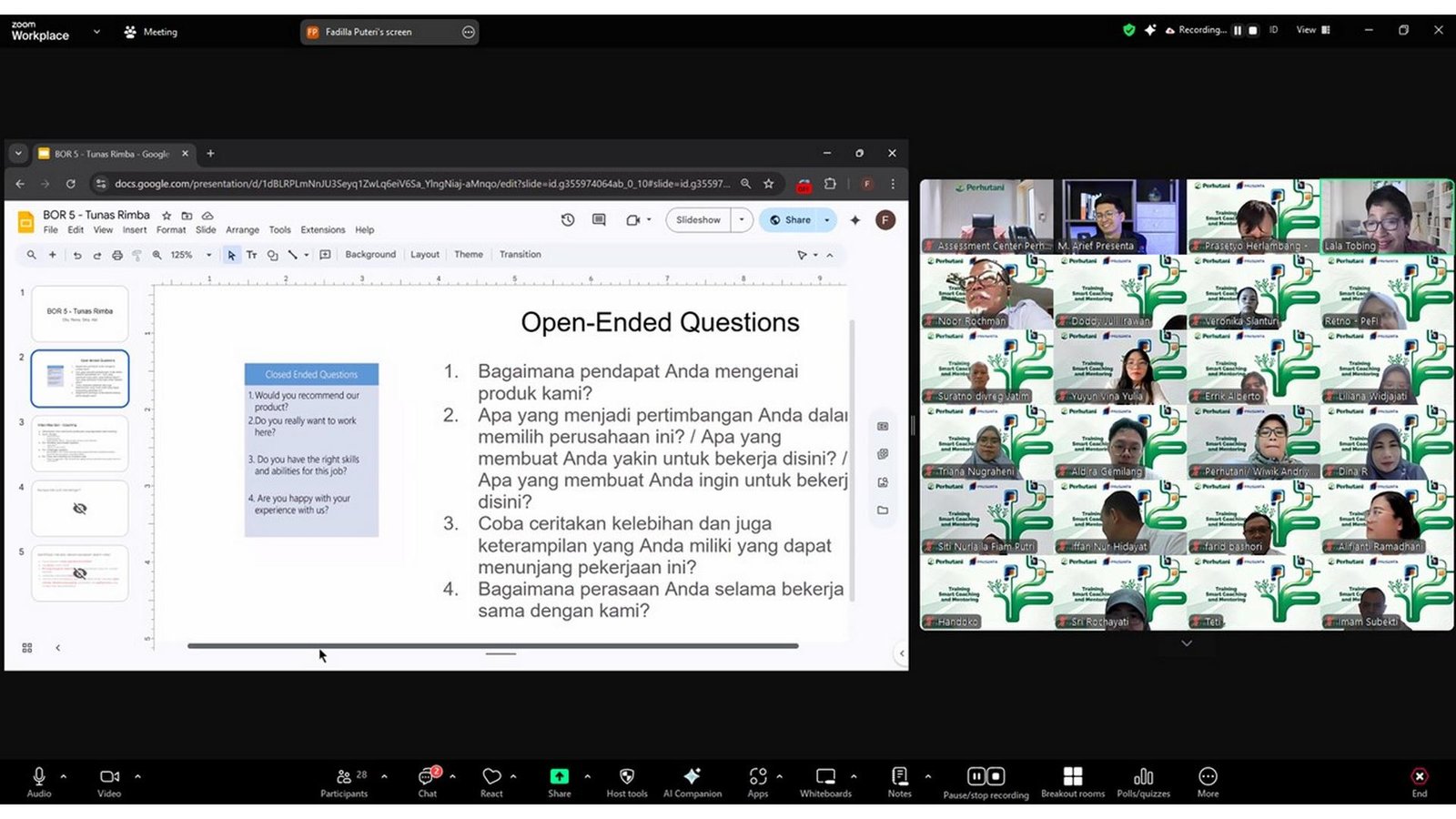This screenshot has height=819, width=1456.
Task: Open the comments icon in Slides
Action: pos(599,220)
